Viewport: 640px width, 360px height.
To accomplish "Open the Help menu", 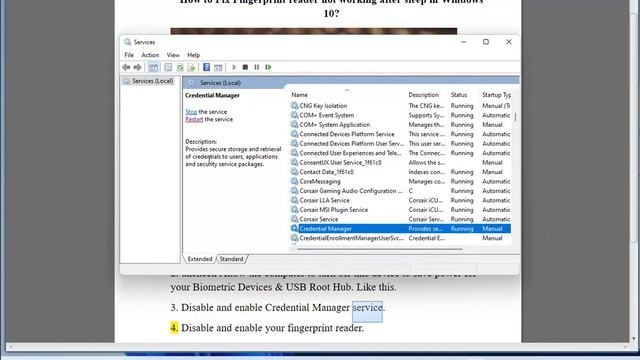I will coord(193,55).
